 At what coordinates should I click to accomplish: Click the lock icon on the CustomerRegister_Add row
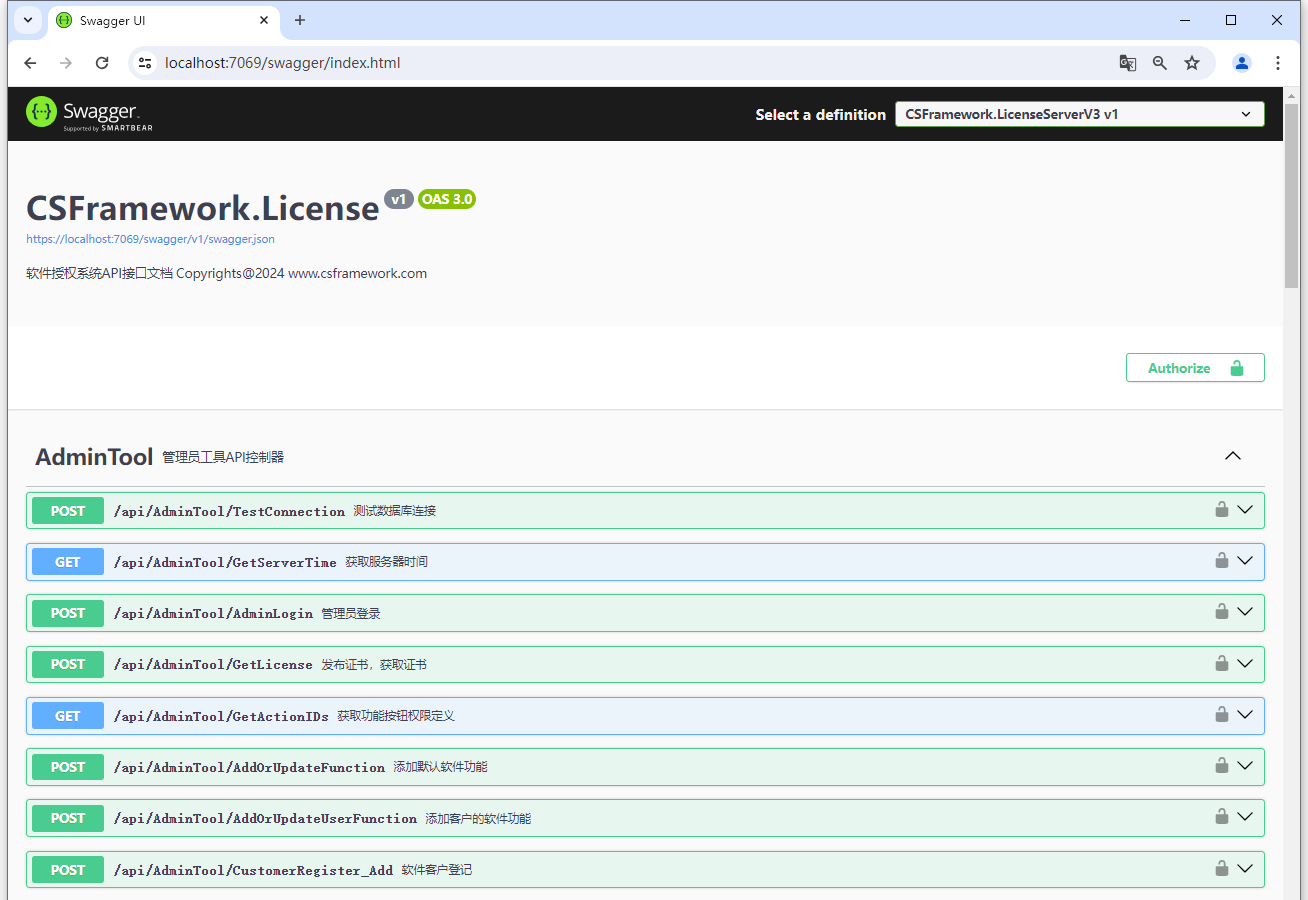pos(1221,868)
